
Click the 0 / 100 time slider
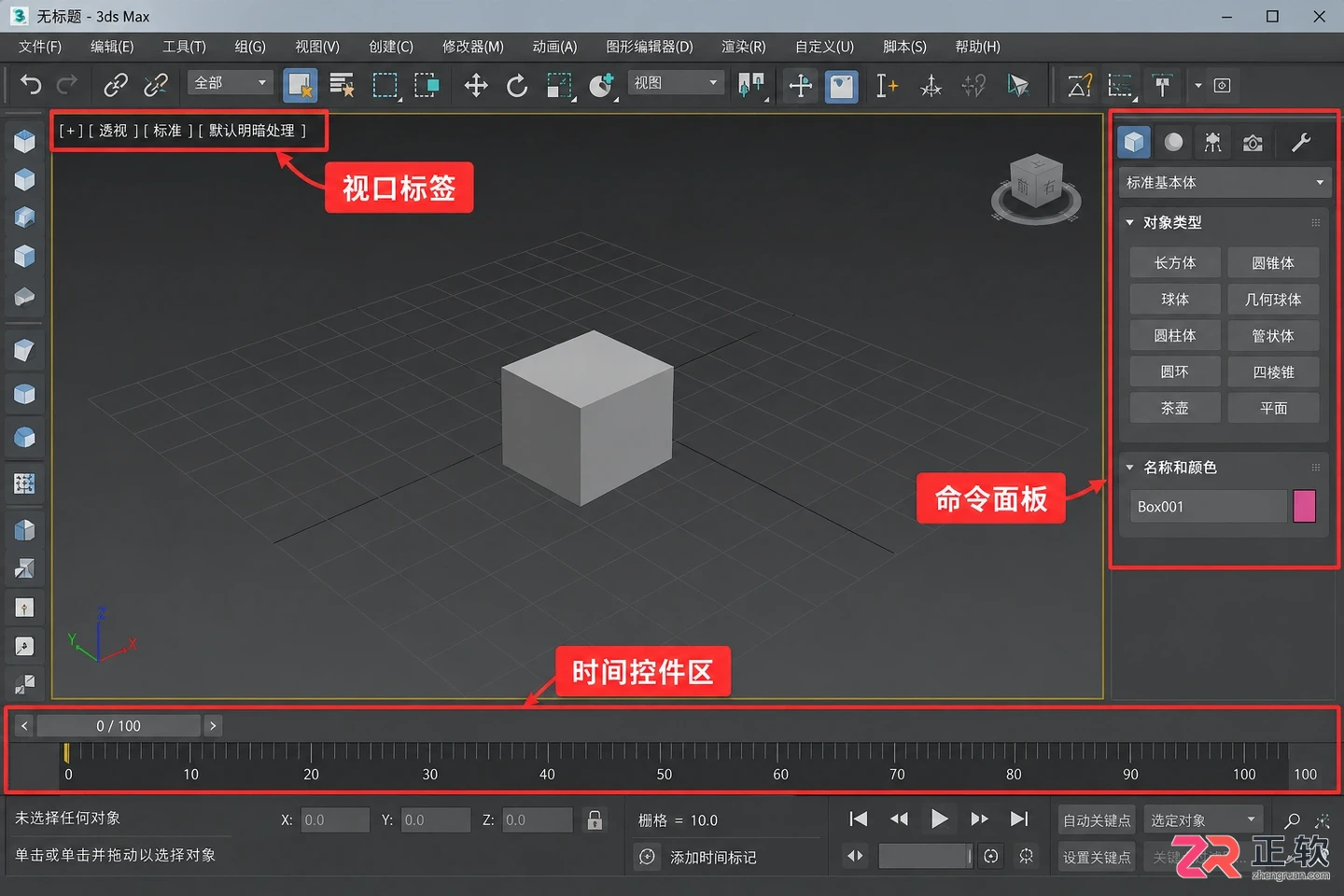point(119,725)
